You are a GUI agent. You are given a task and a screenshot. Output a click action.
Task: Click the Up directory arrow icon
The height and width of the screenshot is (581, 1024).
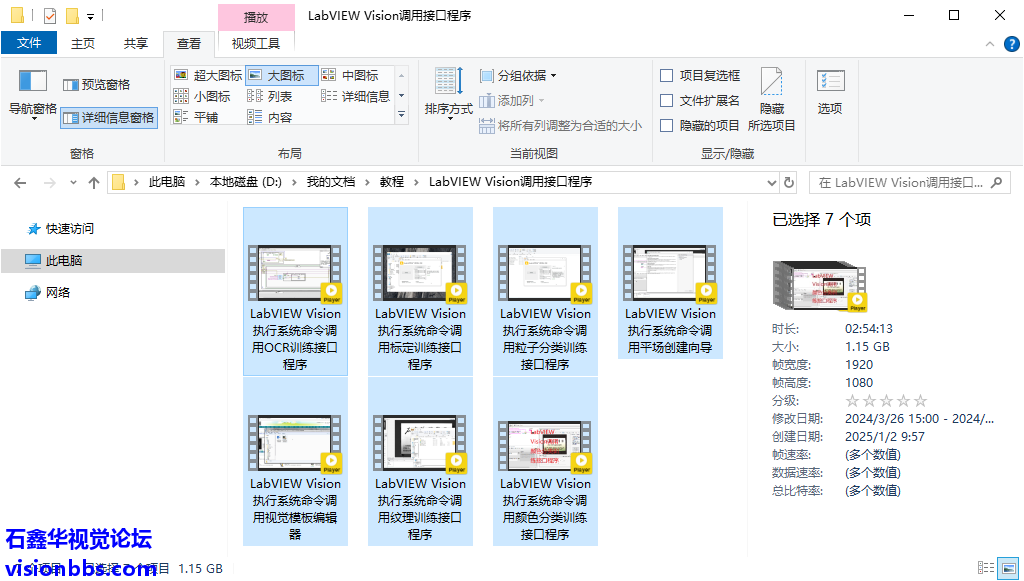pyautogui.click(x=94, y=182)
